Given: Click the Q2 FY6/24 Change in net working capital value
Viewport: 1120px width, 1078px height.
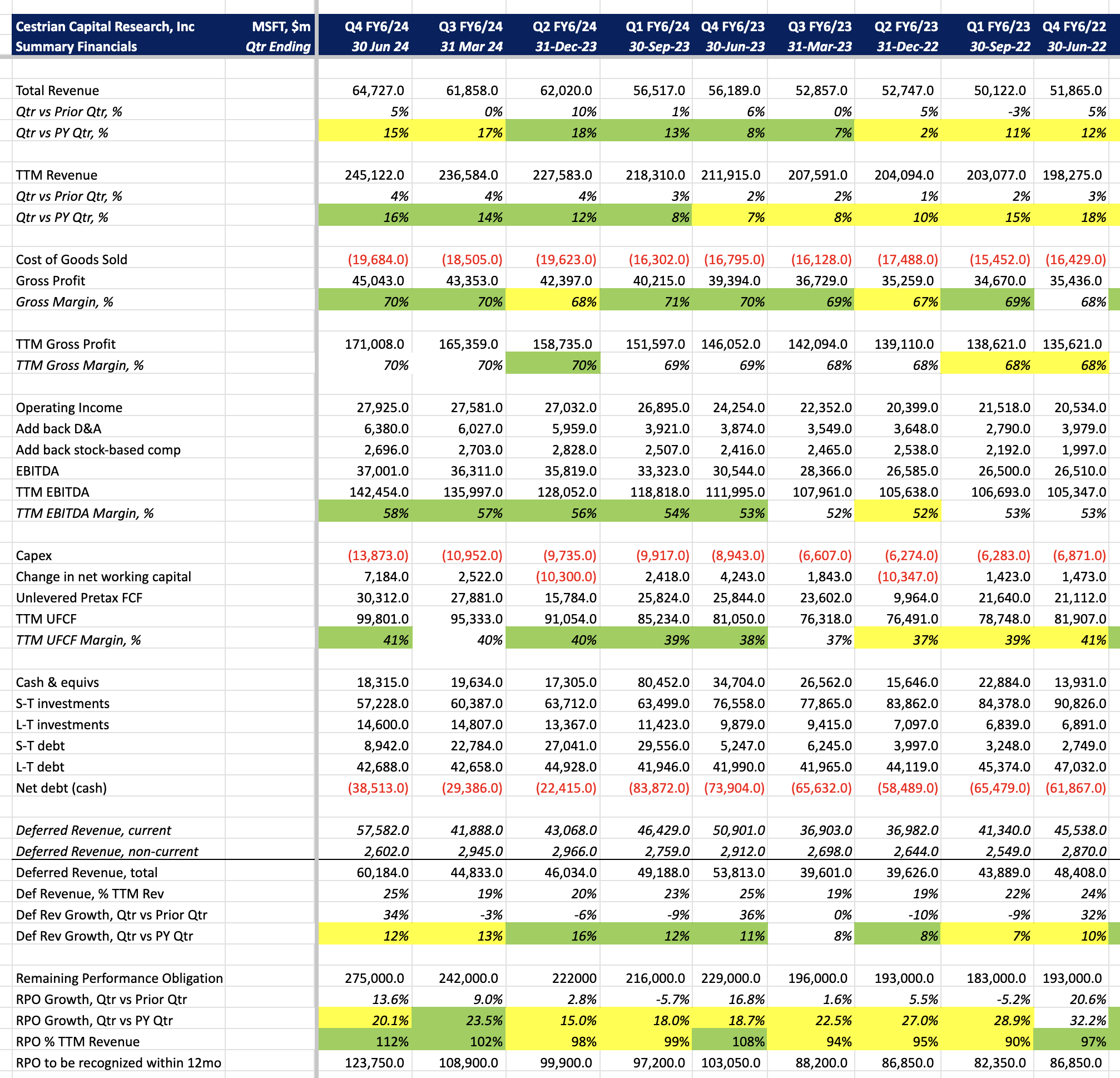Looking at the screenshot, I should 565,577.
